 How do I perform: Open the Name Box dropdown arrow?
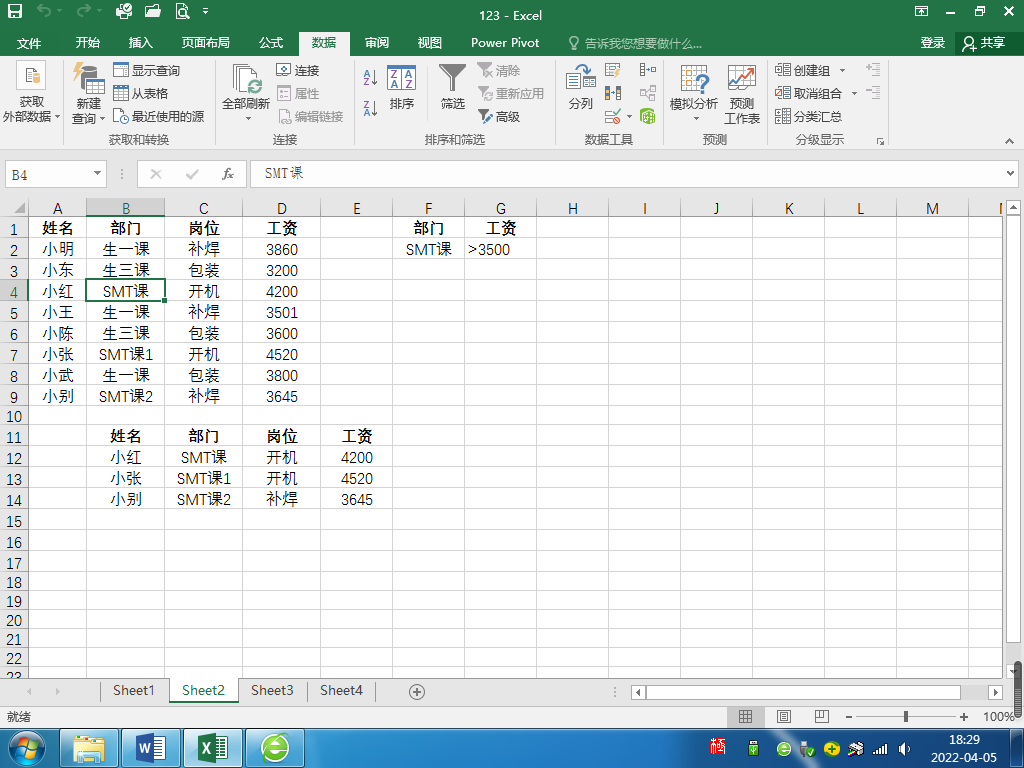click(97, 174)
